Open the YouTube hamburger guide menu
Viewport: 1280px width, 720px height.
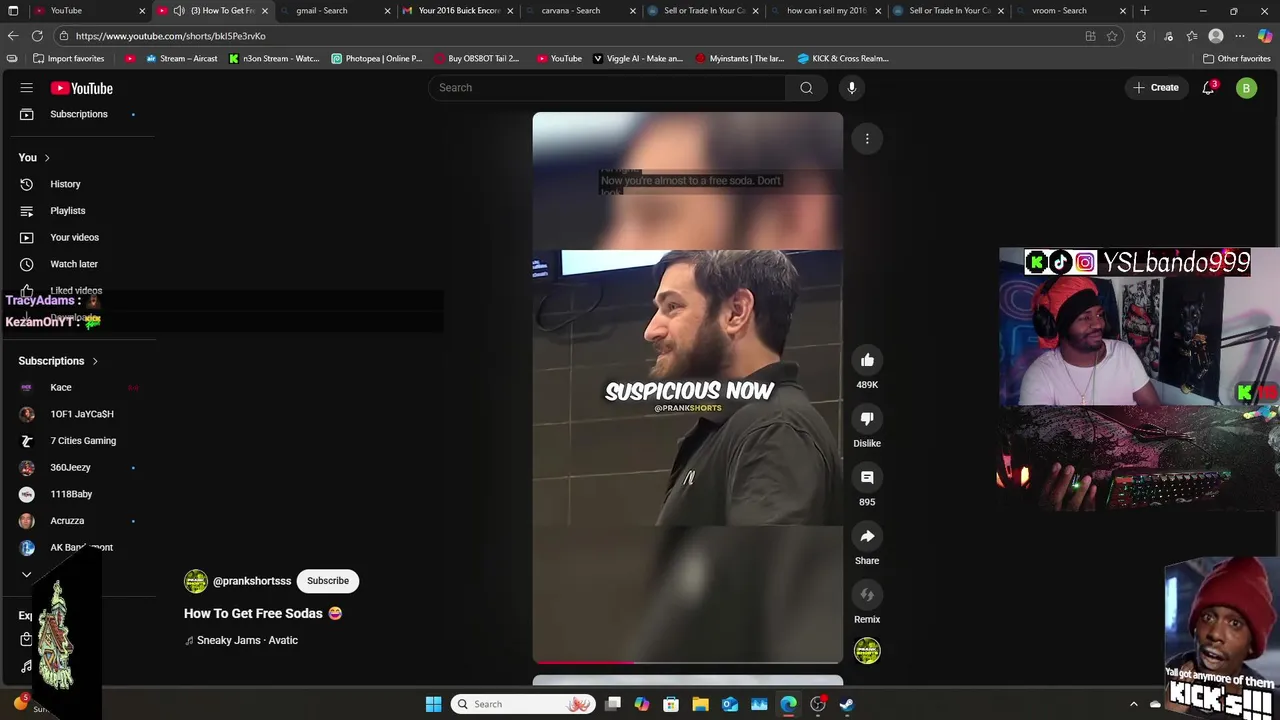click(27, 88)
